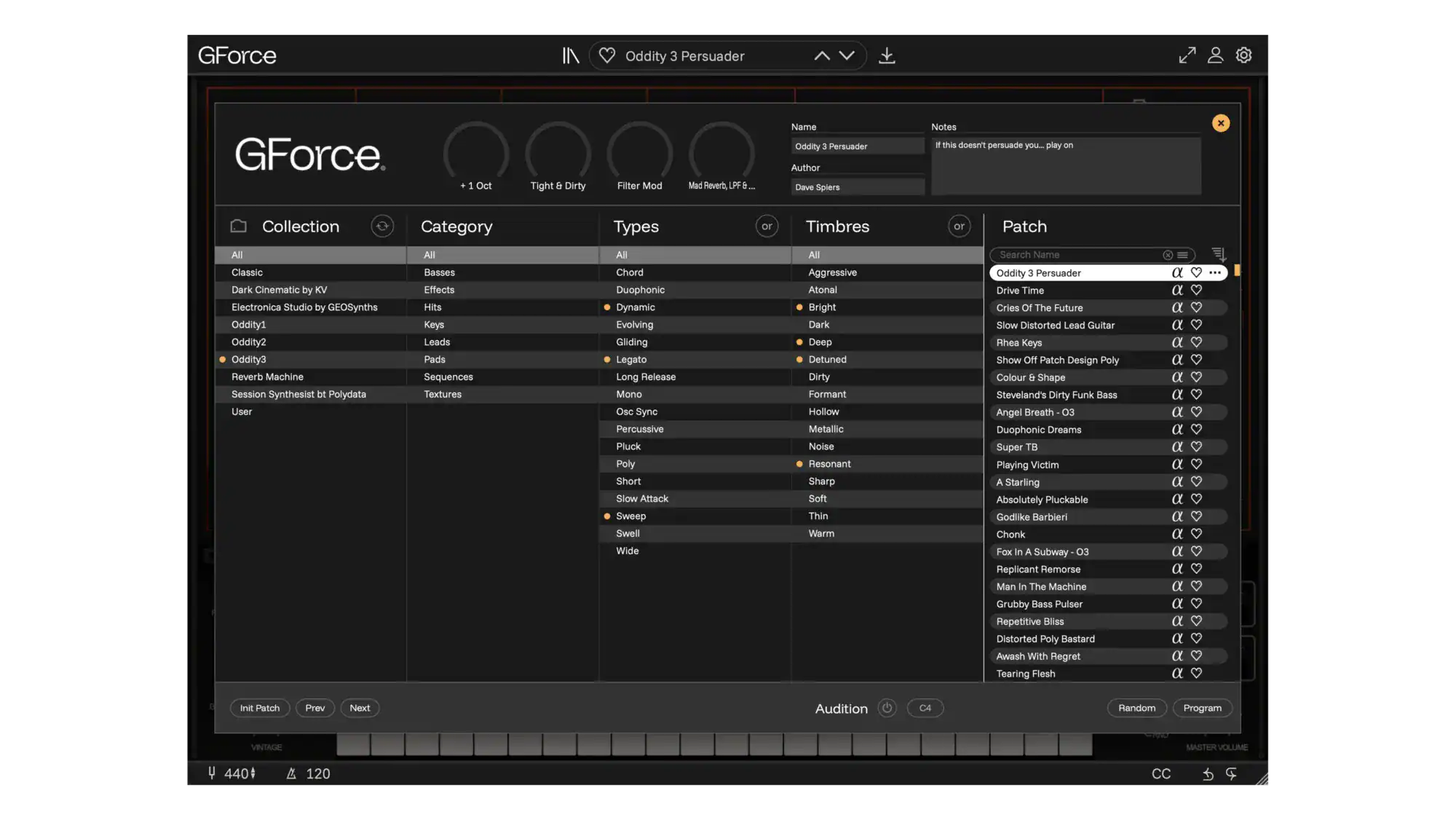Click the metronome tempo icon
Image resolution: width=1456 pixels, height=820 pixels.
(291, 773)
